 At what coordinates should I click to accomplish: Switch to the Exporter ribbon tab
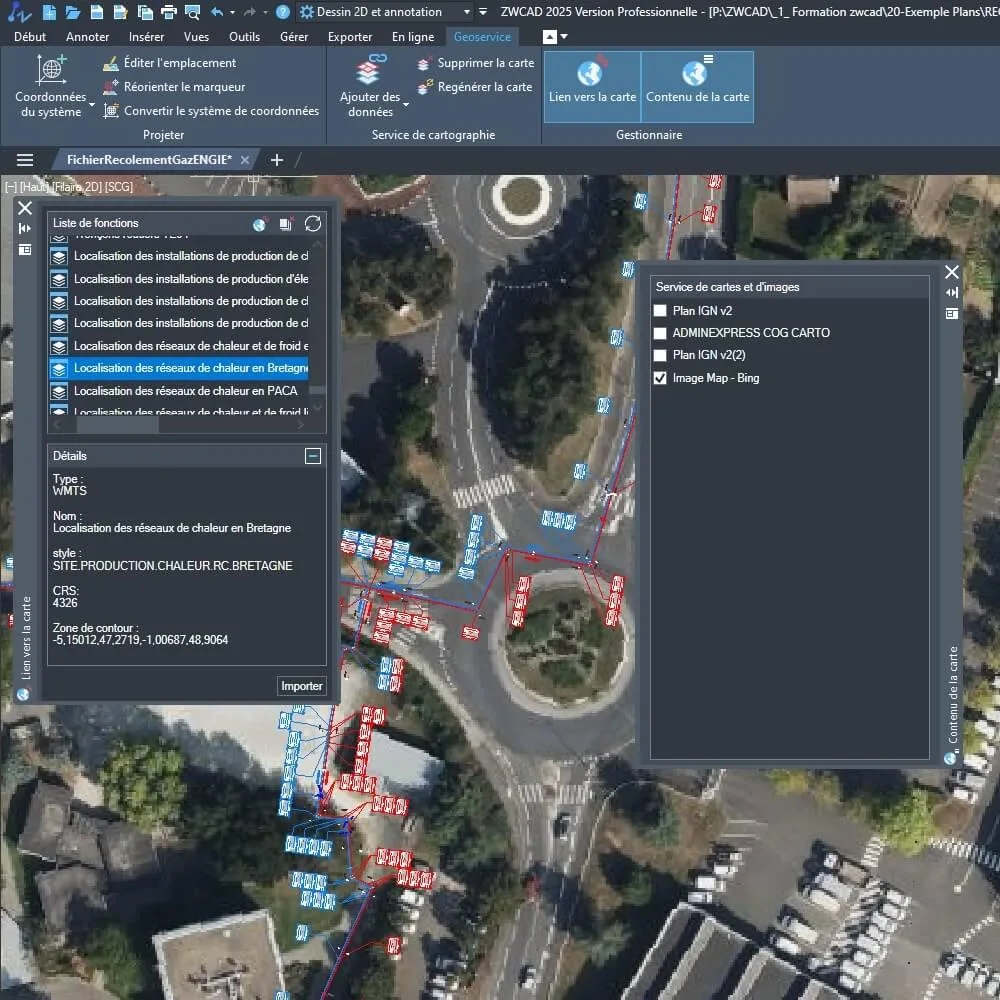coord(349,37)
